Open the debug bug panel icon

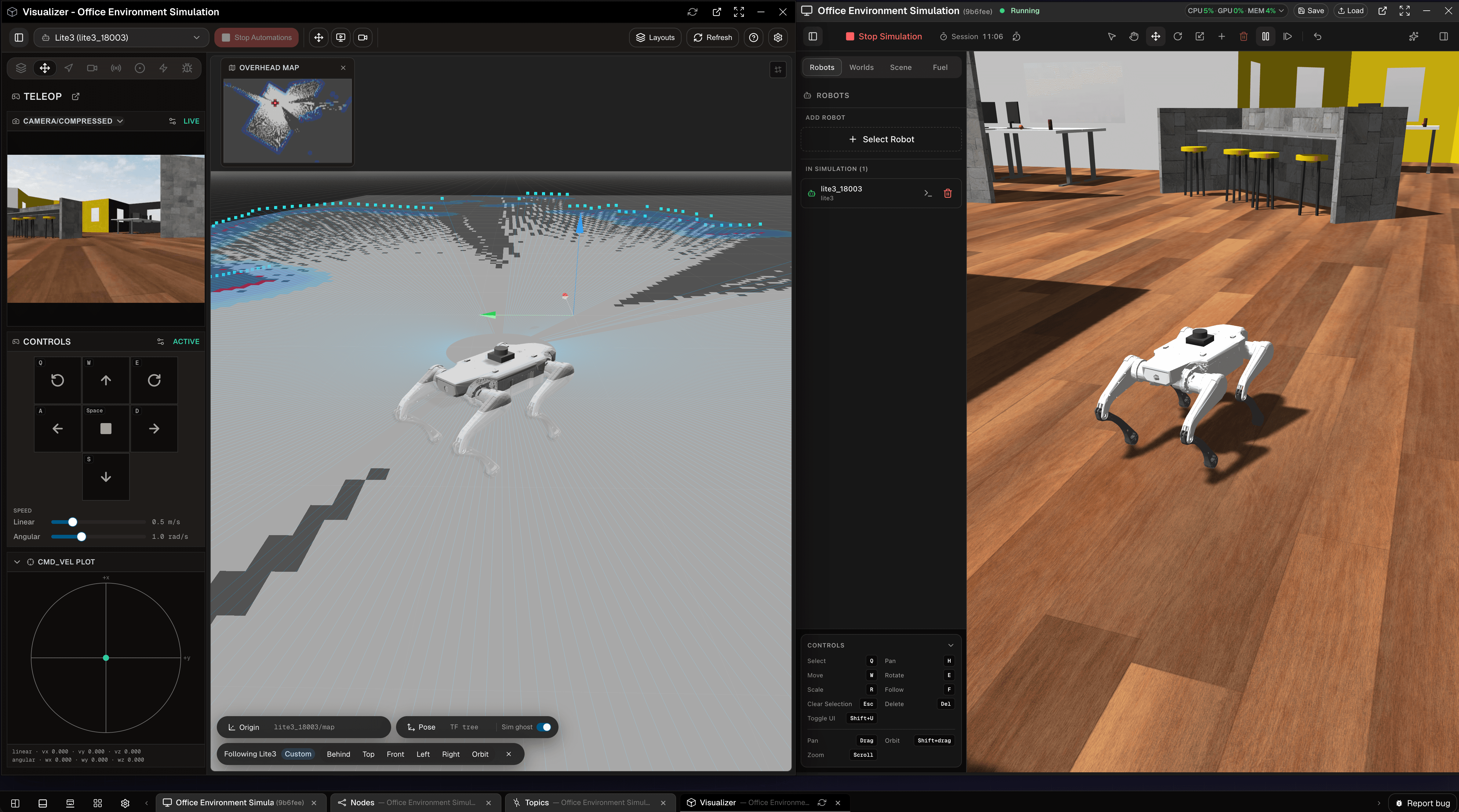click(187, 68)
